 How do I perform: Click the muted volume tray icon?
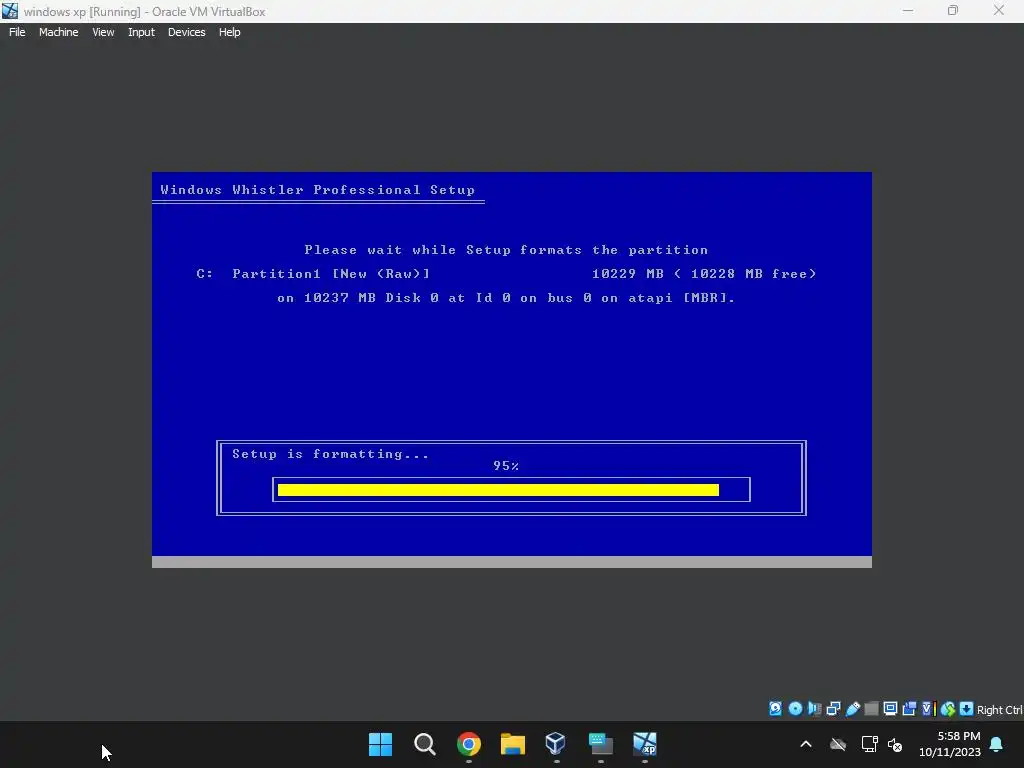tap(895, 744)
